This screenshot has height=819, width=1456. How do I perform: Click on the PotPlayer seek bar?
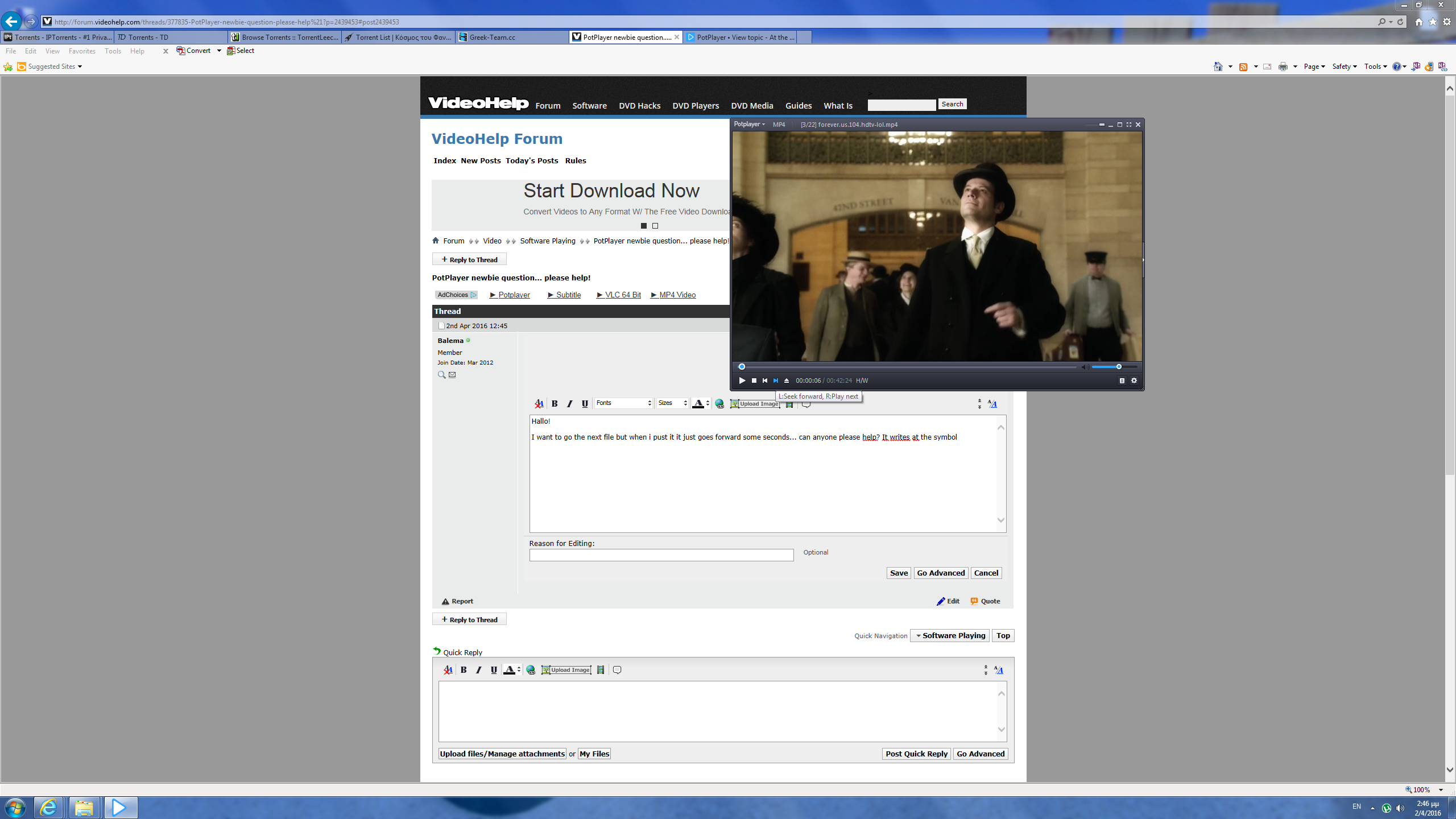(908, 367)
